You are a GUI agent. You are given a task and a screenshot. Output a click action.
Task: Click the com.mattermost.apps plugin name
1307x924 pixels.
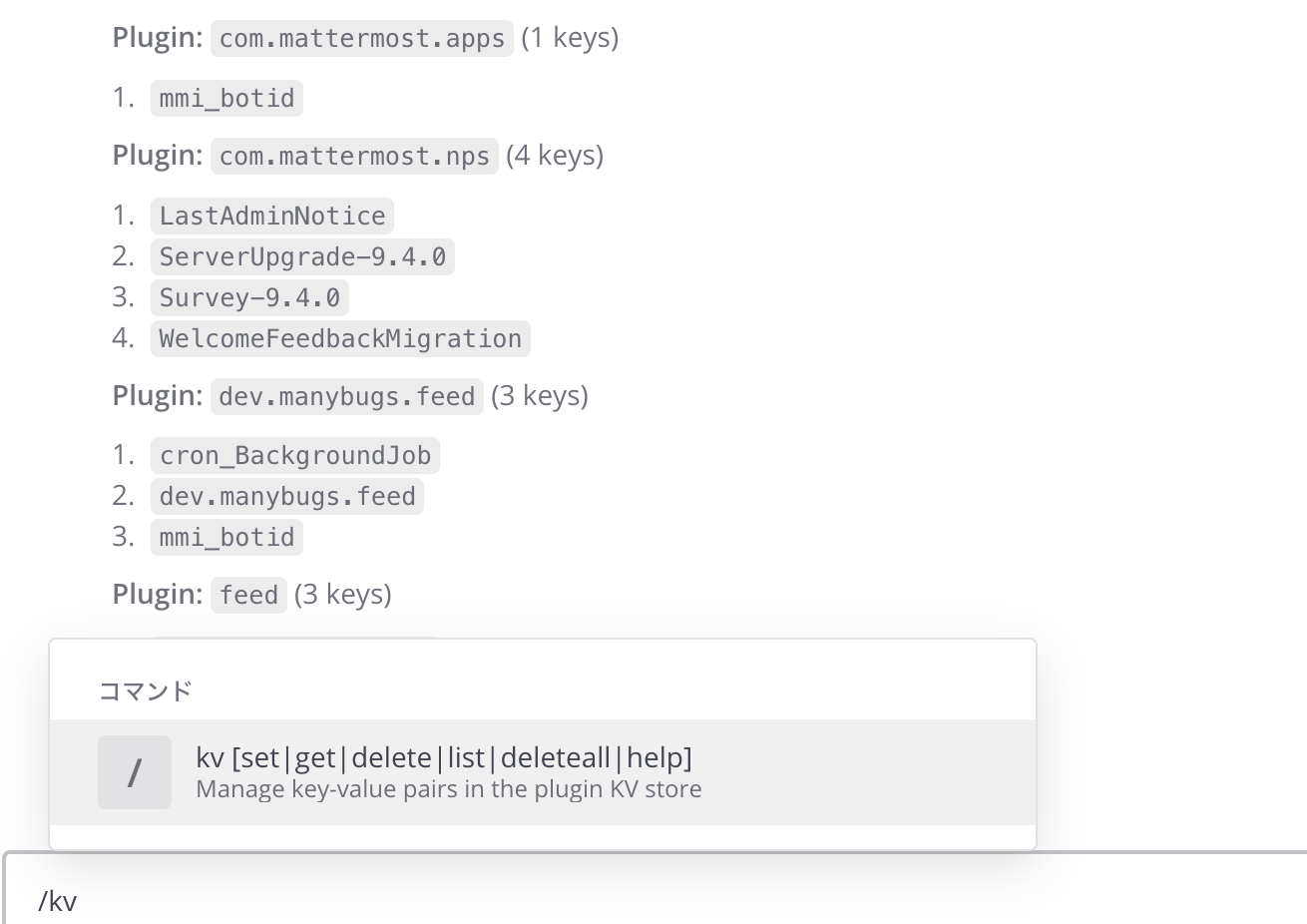(361, 39)
